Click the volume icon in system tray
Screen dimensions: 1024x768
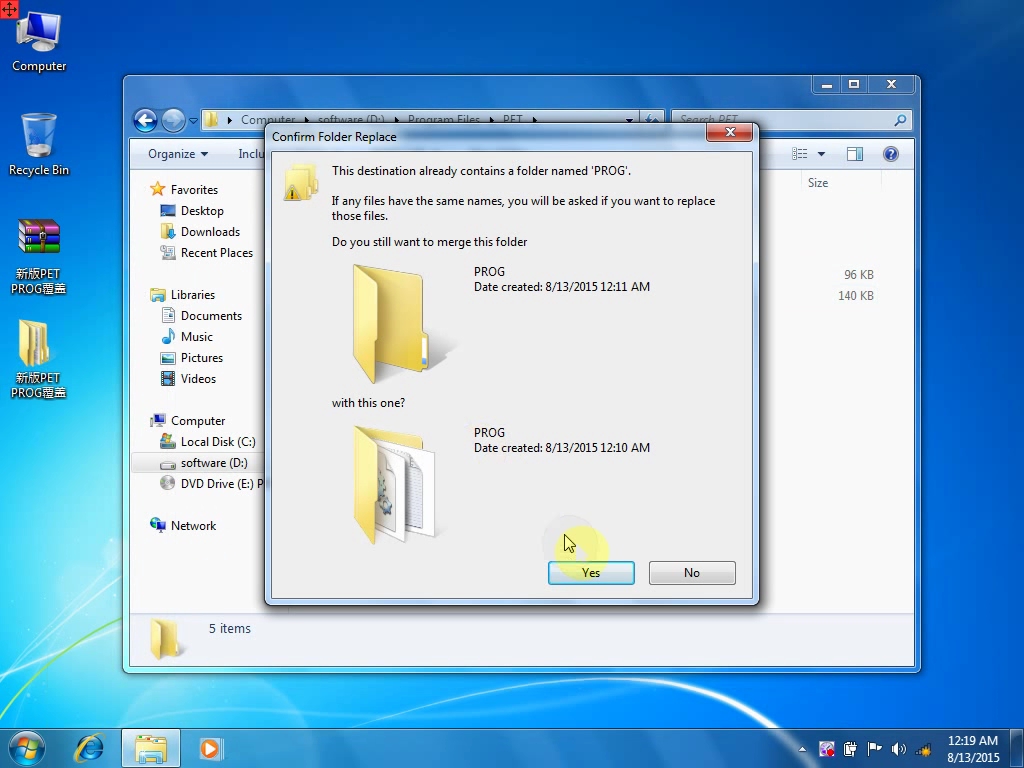(898, 749)
